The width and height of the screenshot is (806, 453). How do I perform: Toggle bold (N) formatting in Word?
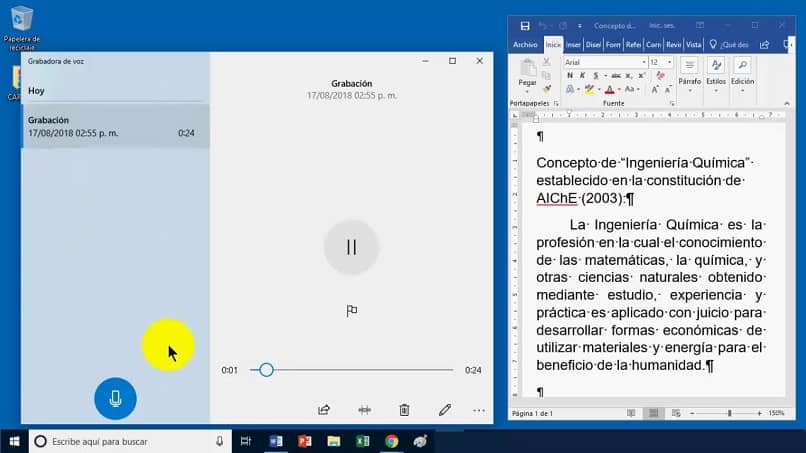(x=569, y=77)
